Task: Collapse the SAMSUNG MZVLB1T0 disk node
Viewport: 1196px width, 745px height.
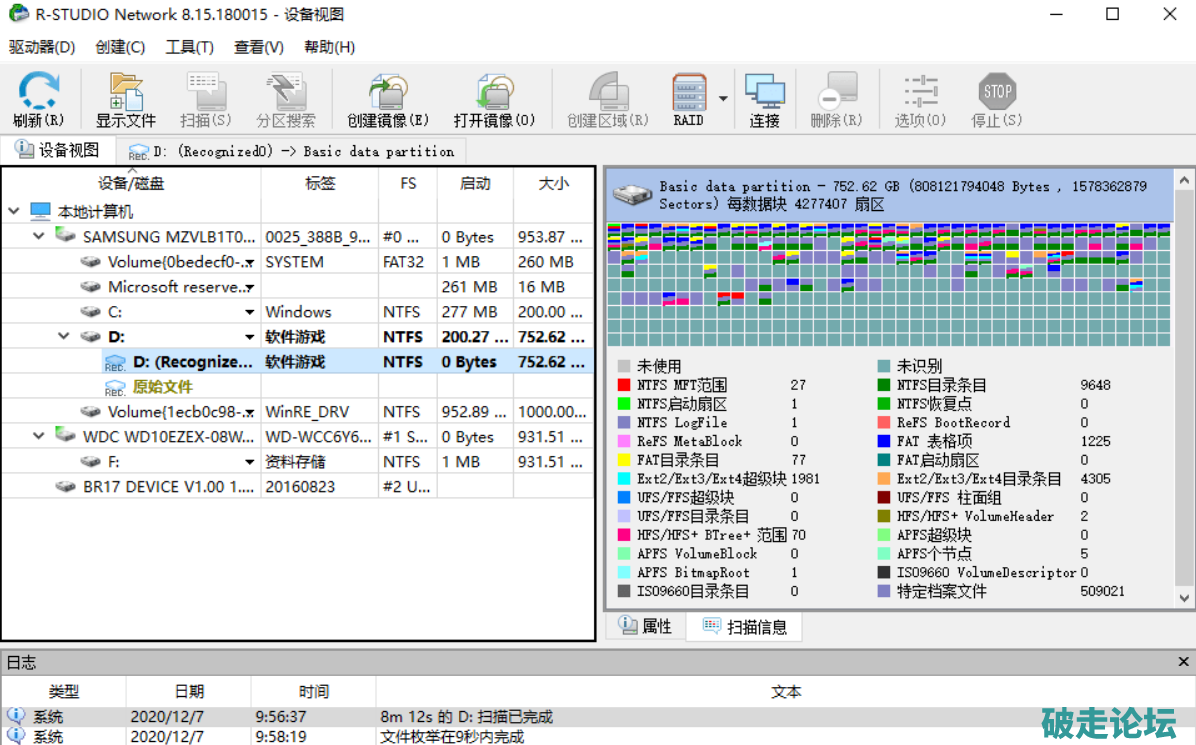Action: click(39, 237)
